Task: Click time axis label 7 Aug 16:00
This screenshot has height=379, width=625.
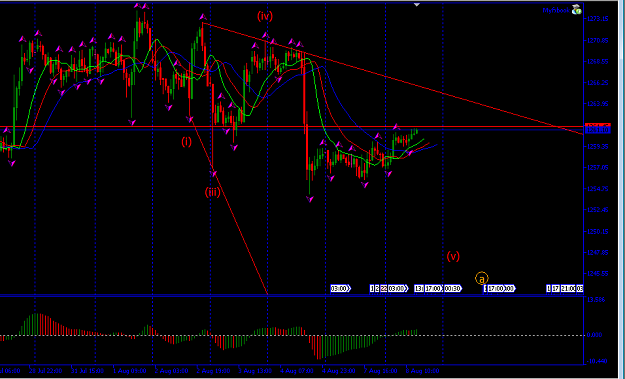Action: pyautogui.click(x=381, y=371)
